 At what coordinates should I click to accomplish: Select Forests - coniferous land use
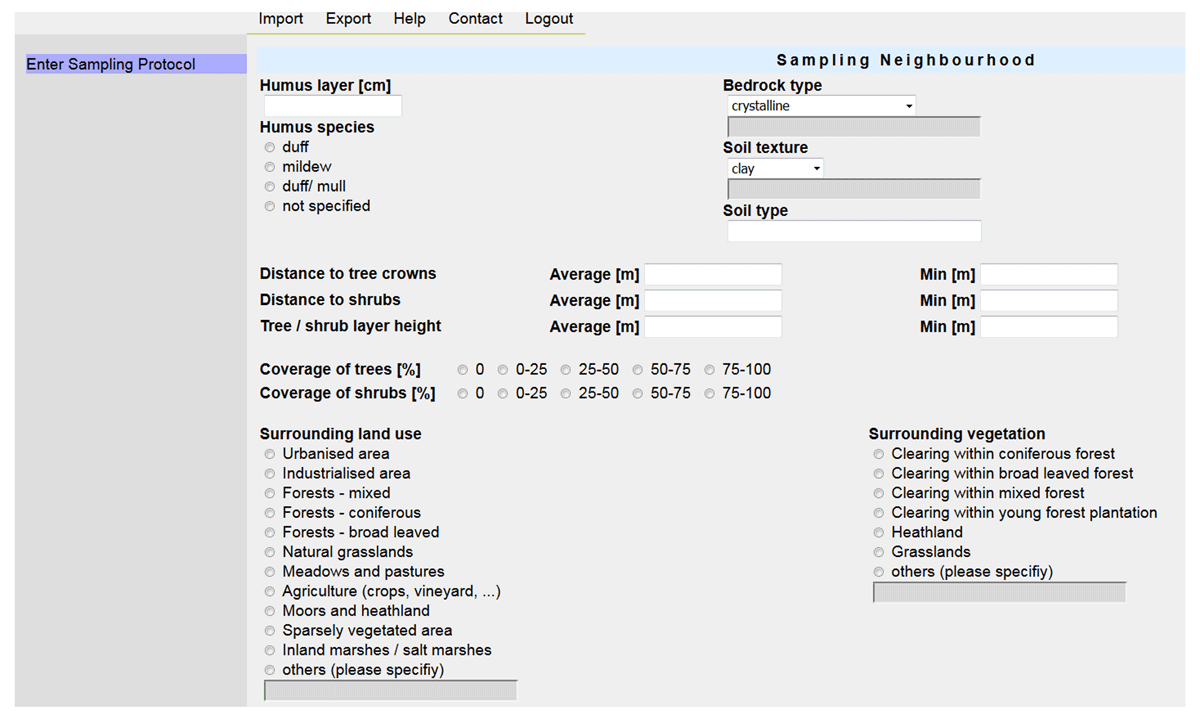pos(270,514)
